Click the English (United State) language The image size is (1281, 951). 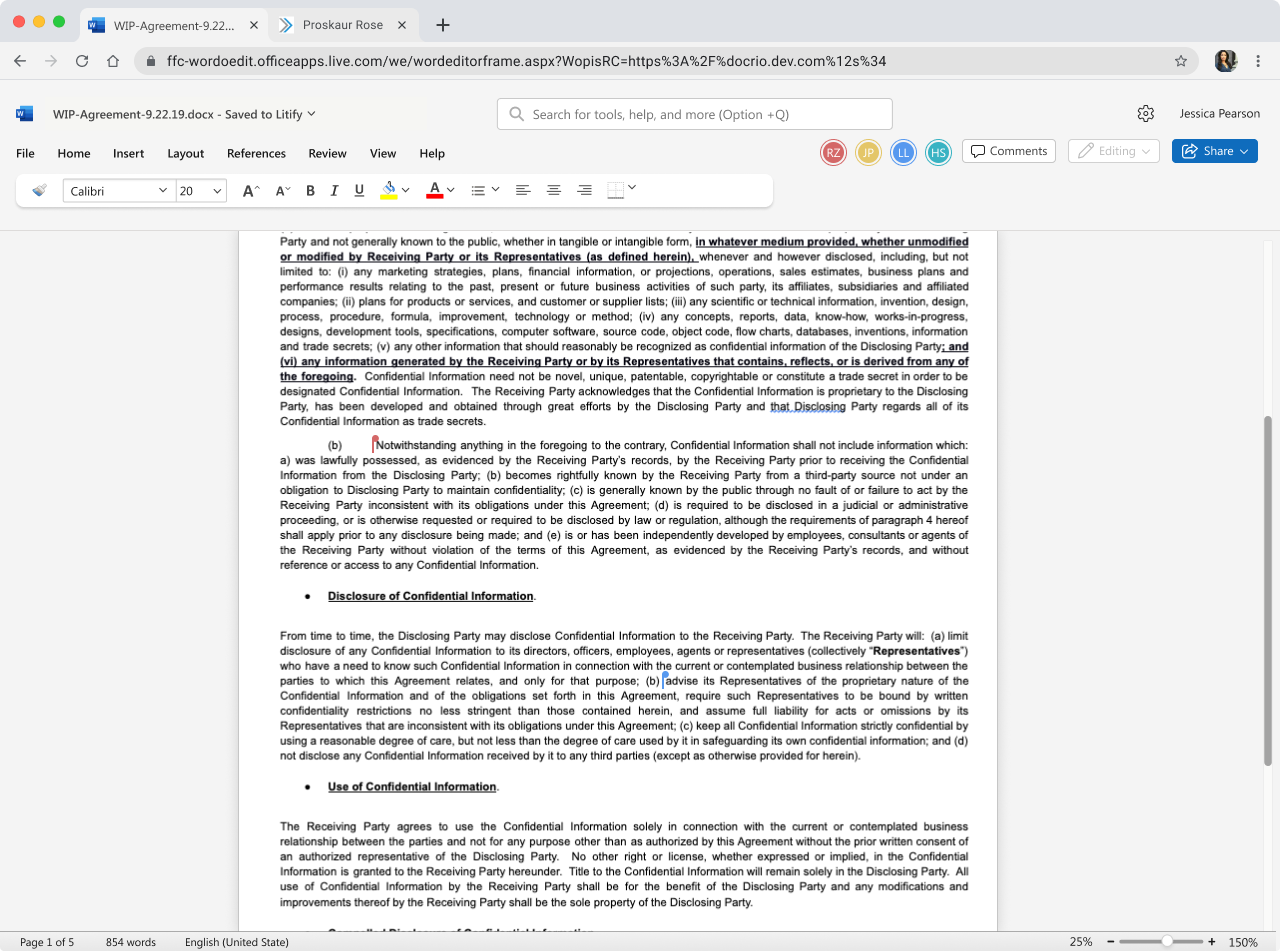[x=237, y=942]
